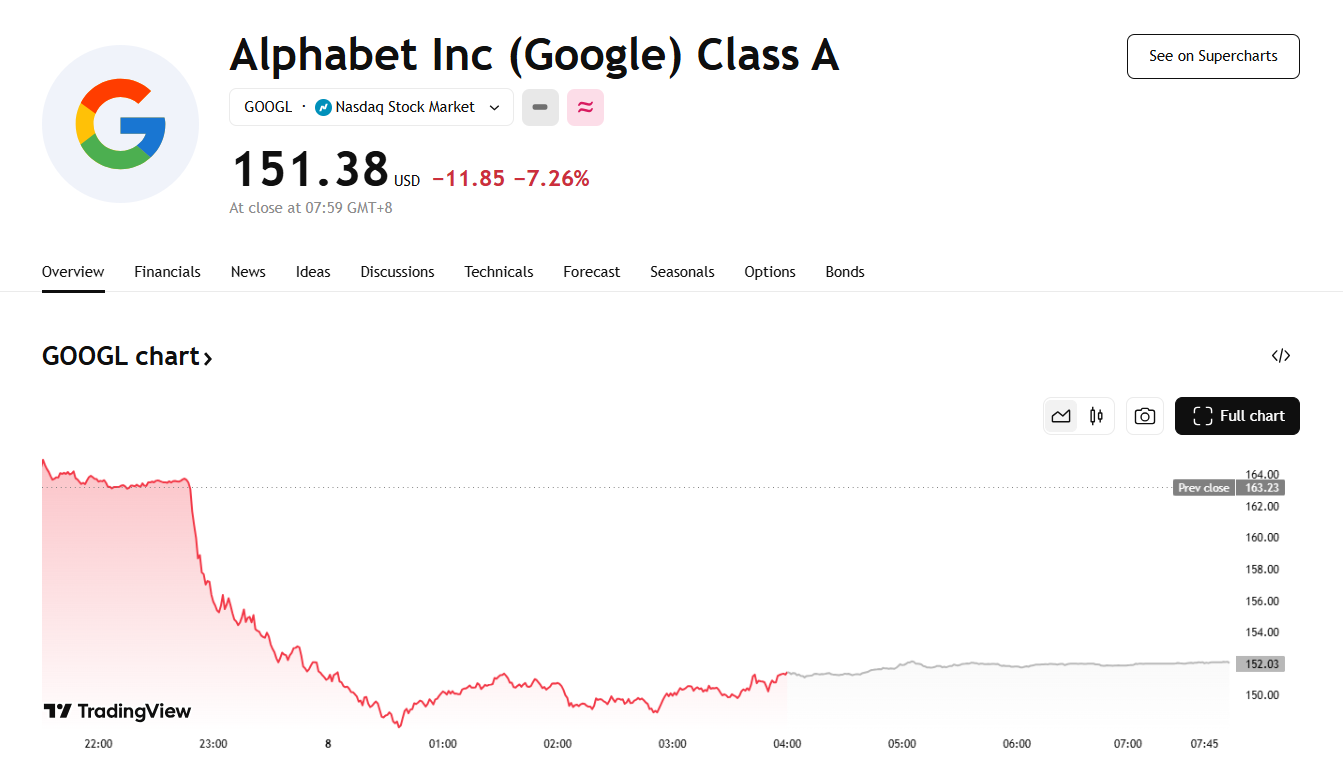The image size is (1343, 783).
Task: Open the Financials tab
Action: [x=167, y=272]
